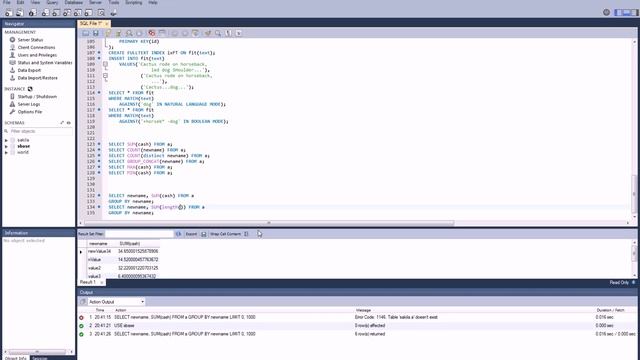640x360 pixels.
Task: Open Startup / Shutdown under Instance
Action: (37, 97)
